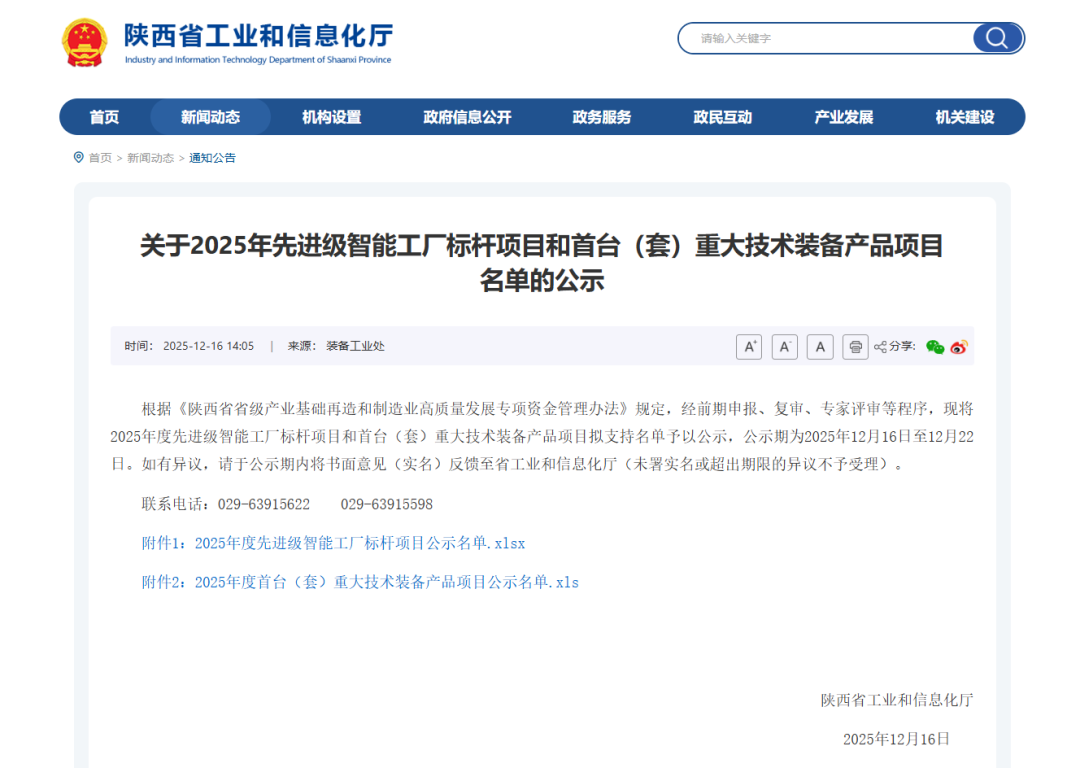Go to the 产业发展 section
The width and height of the screenshot is (1080, 768).
tap(843, 117)
